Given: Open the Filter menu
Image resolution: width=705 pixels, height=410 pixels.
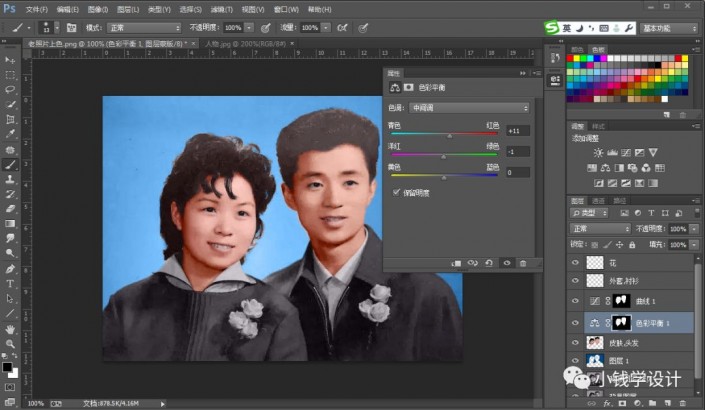Looking at the screenshot, I should pyautogui.click(x=222, y=9).
